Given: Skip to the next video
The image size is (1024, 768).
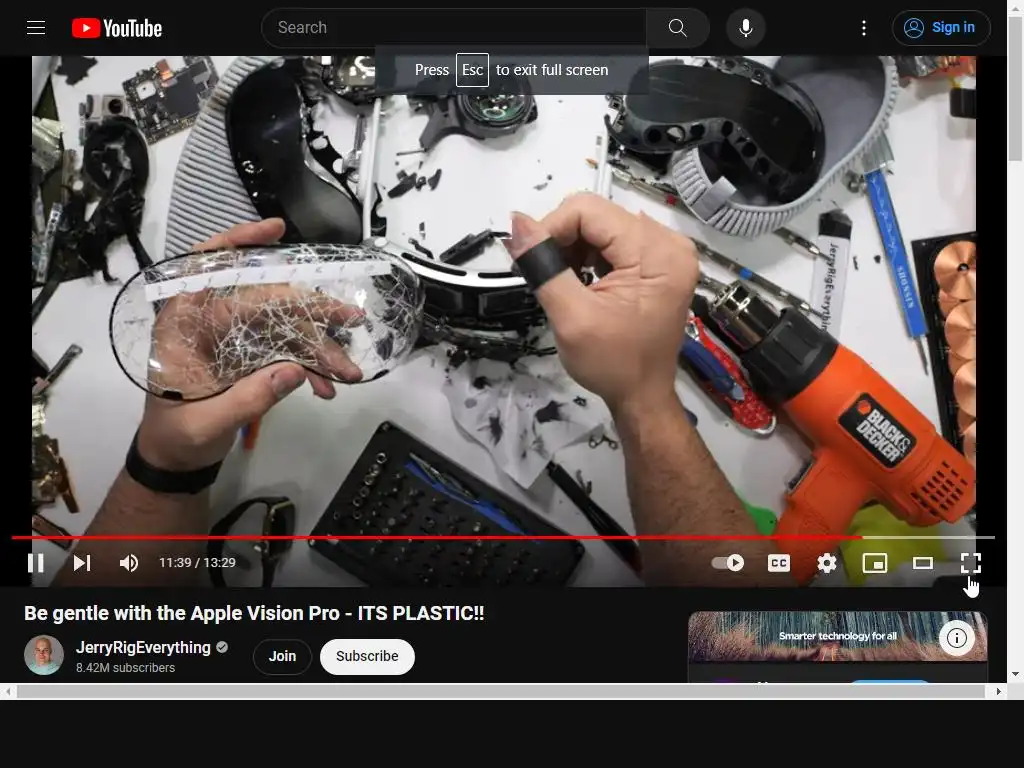Looking at the screenshot, I should 82,563.
